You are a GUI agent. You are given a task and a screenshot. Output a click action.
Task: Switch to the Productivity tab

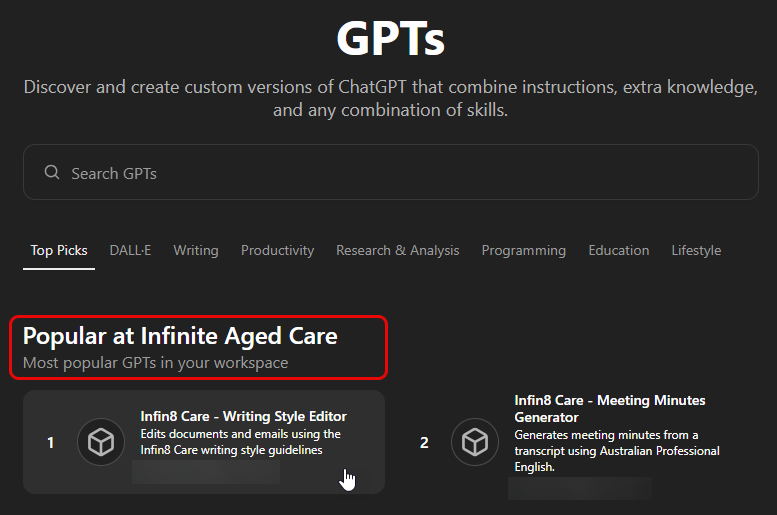(x=278, y=250)
